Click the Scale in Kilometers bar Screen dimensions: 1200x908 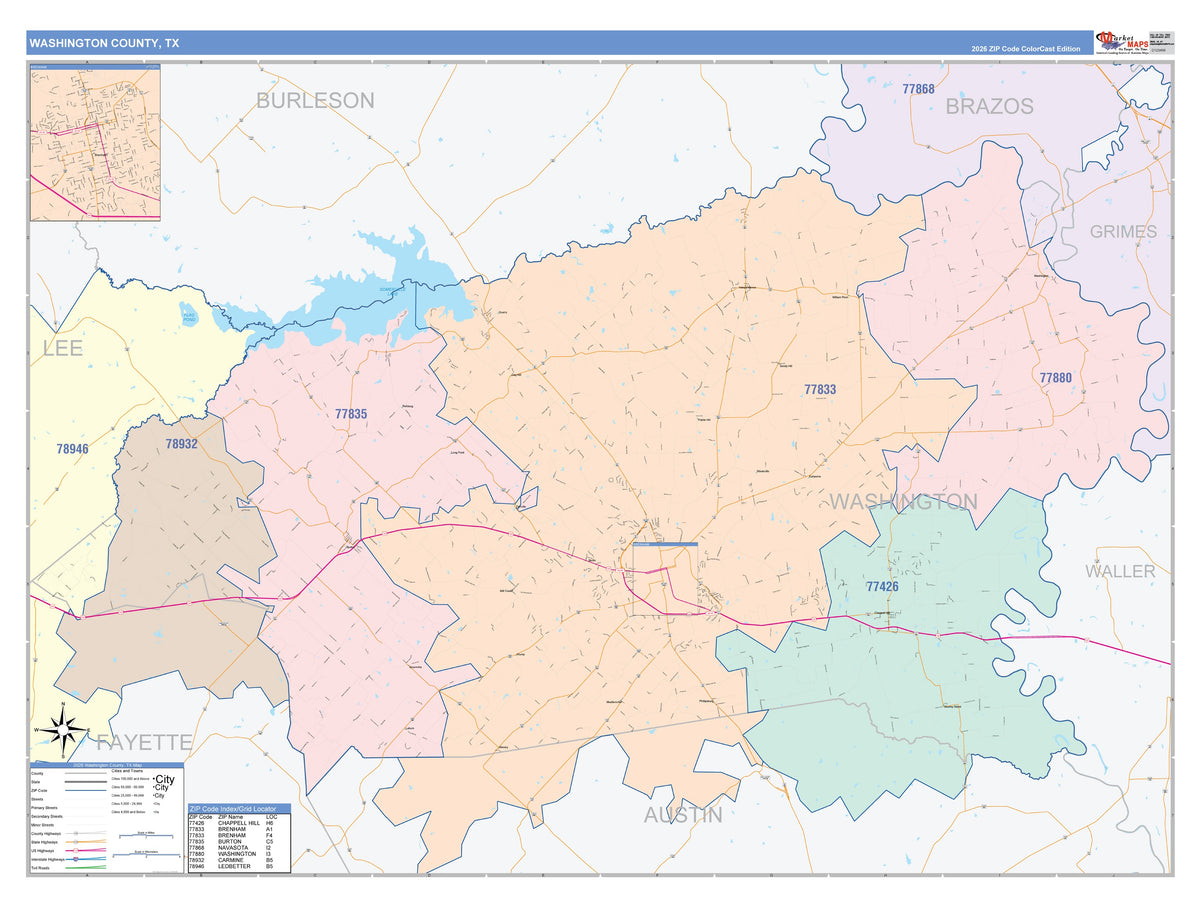coord(147,856)
